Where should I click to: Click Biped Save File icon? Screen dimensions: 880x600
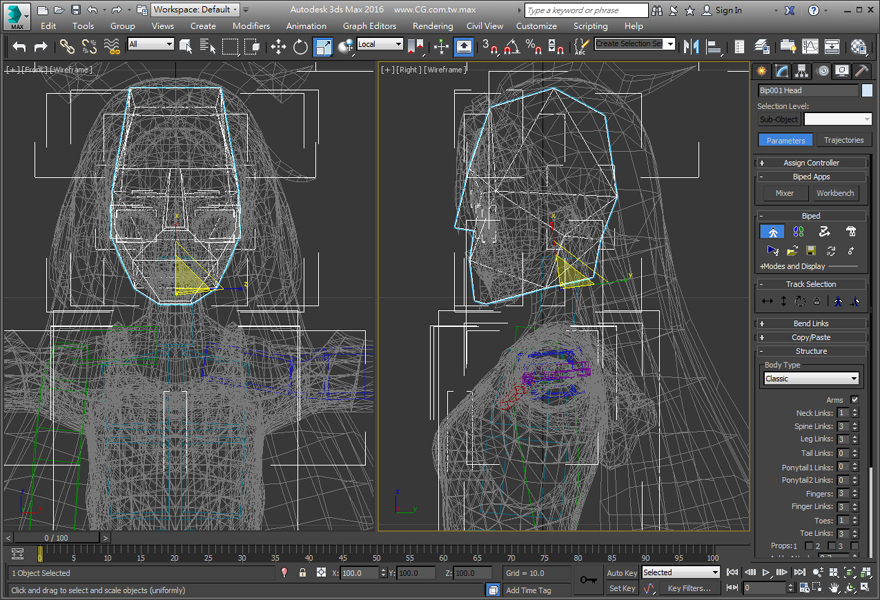tap(811, 250)
